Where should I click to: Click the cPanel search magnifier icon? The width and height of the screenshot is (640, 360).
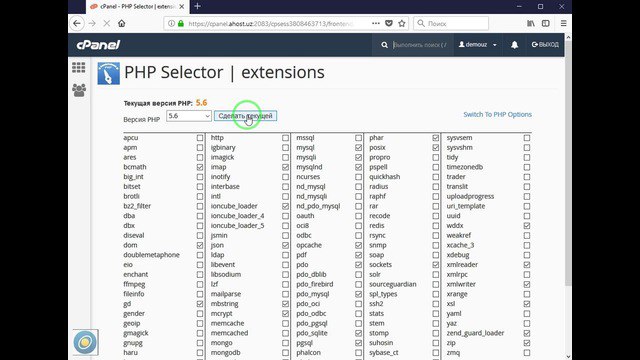point(384,45)
